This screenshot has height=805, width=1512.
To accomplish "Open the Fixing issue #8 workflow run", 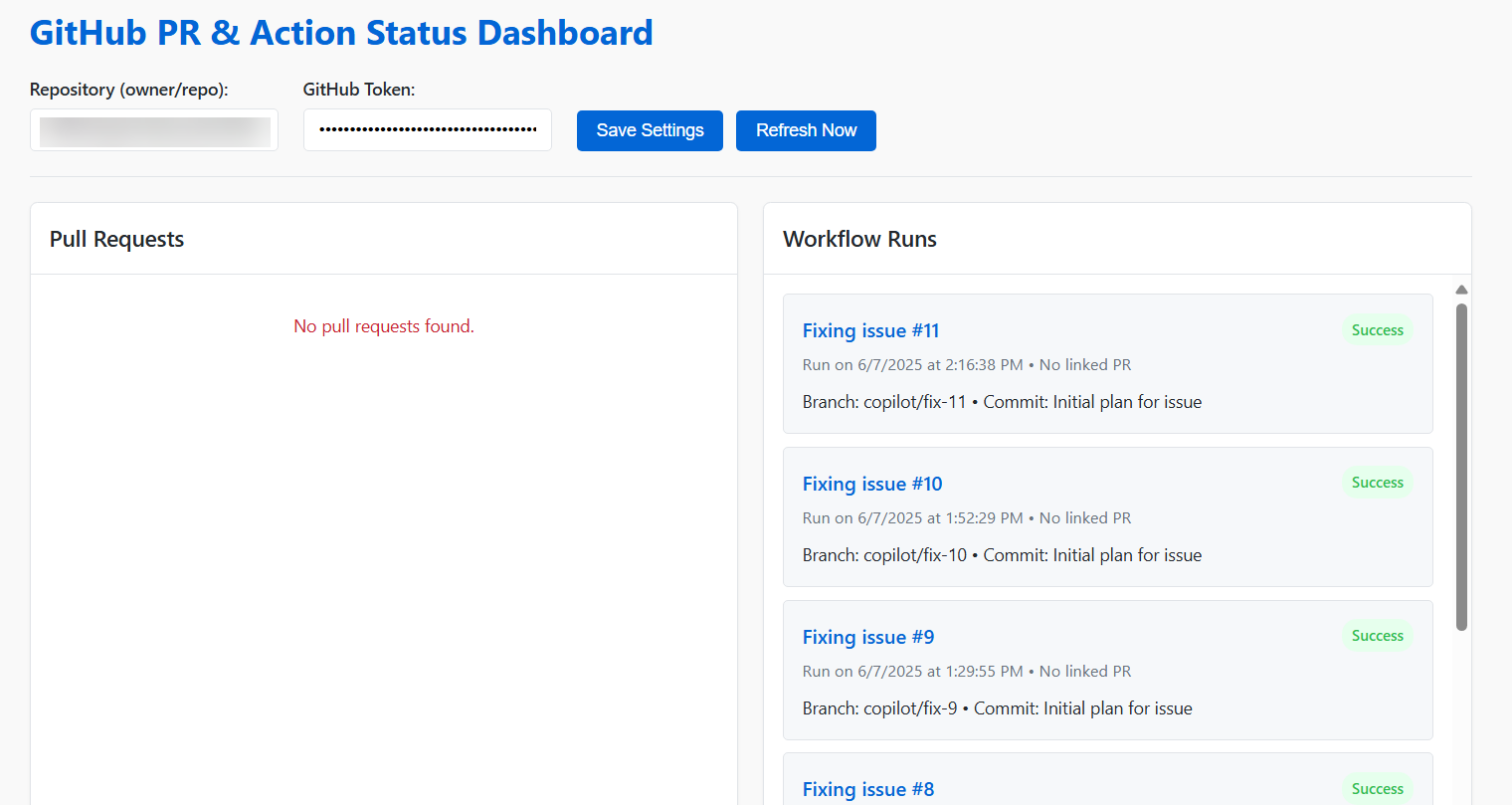I will [x=868, y=789].
